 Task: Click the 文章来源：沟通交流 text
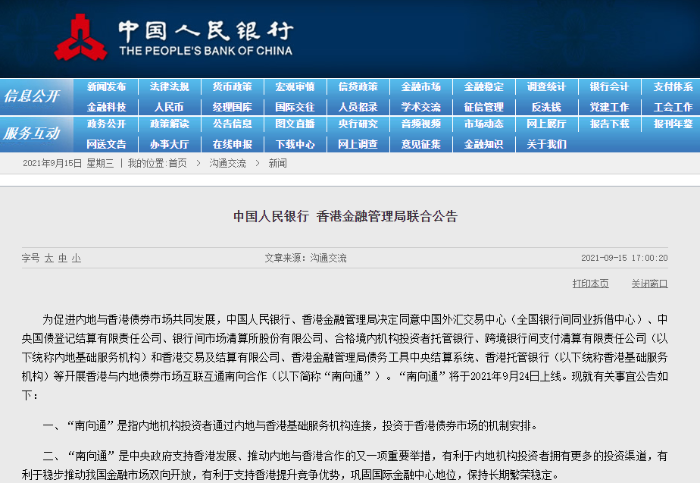point(305,258)
